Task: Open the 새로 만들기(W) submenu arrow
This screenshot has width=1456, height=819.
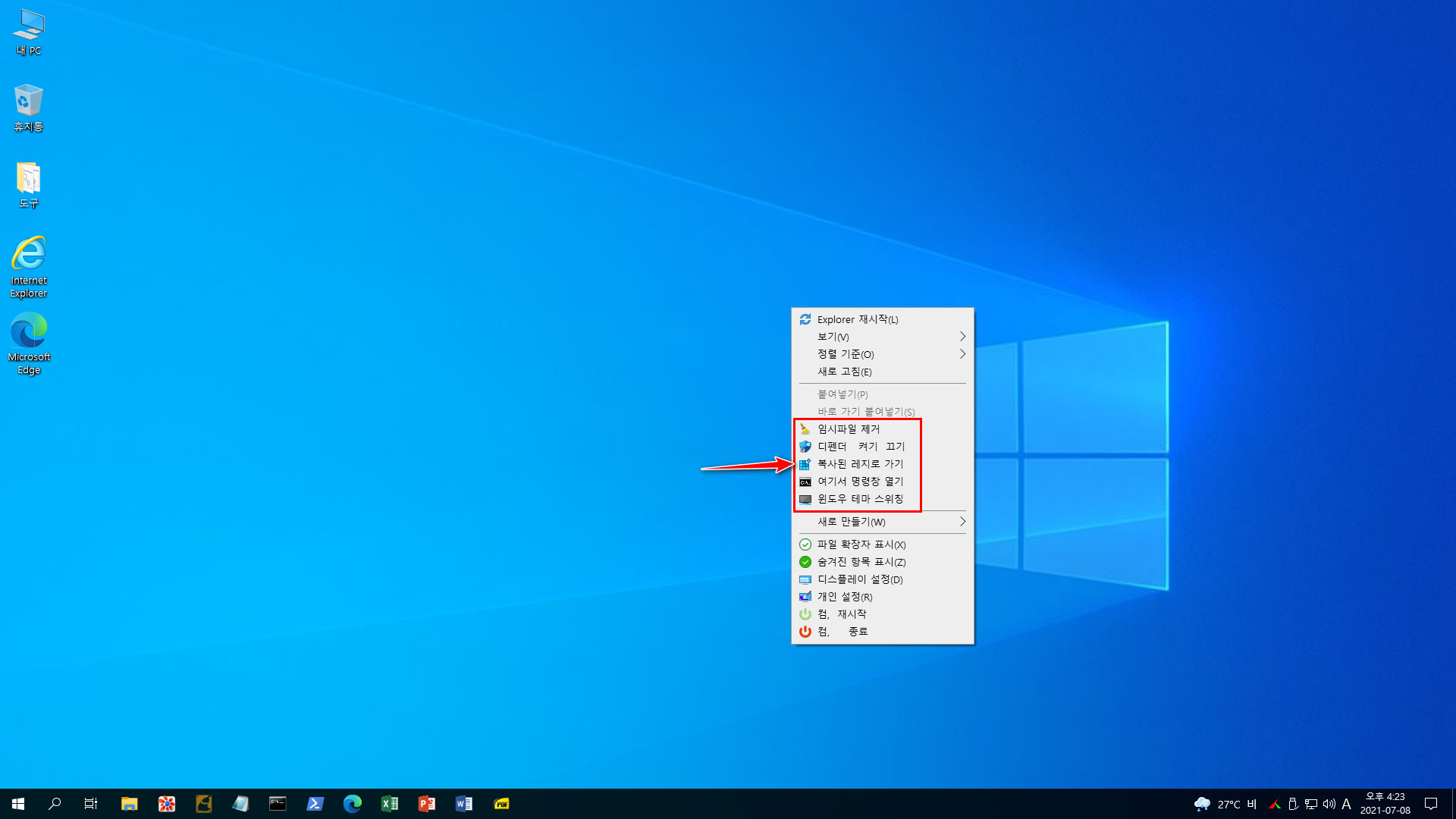Action: coord(962,522)
